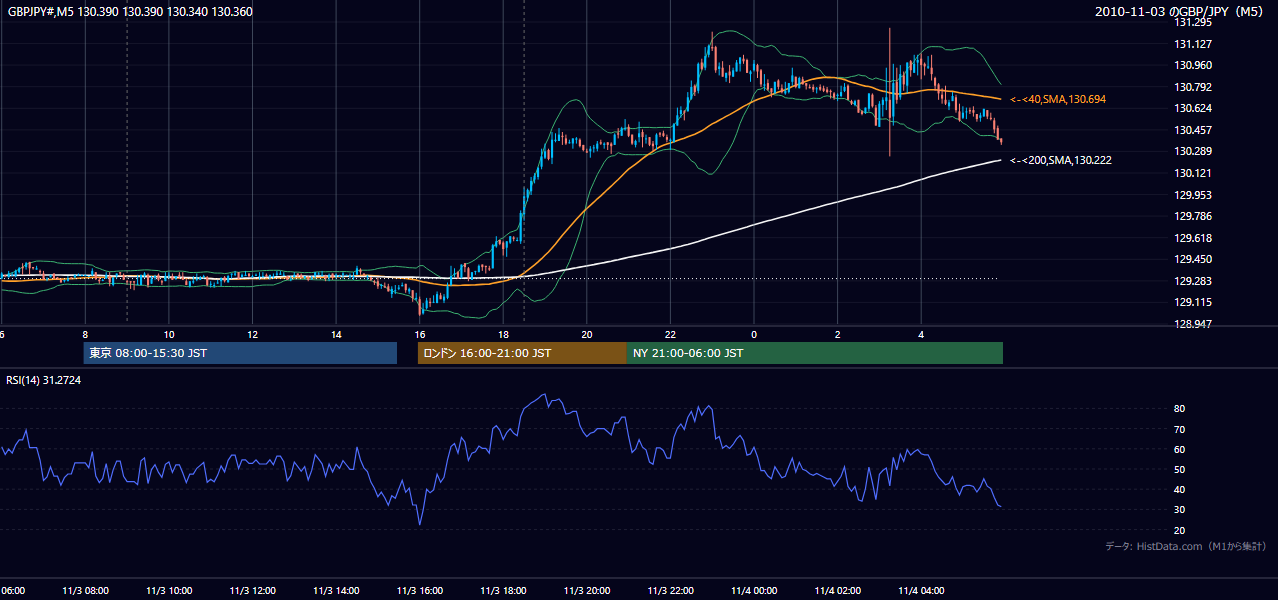
Task: Click the bottom time label 11/4 00:00
Action: click(754, 590)
